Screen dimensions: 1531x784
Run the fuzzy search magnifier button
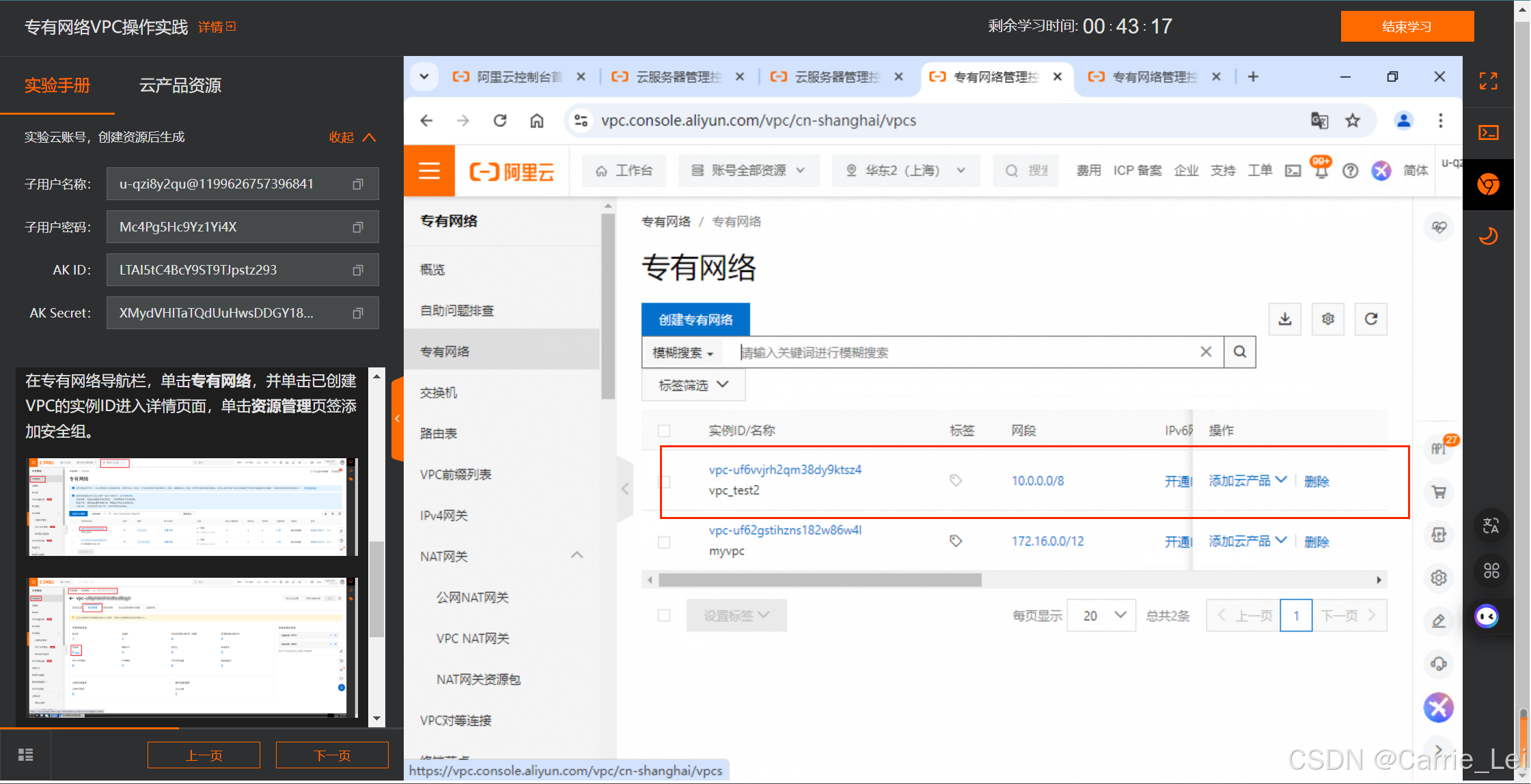(1240, 352)
